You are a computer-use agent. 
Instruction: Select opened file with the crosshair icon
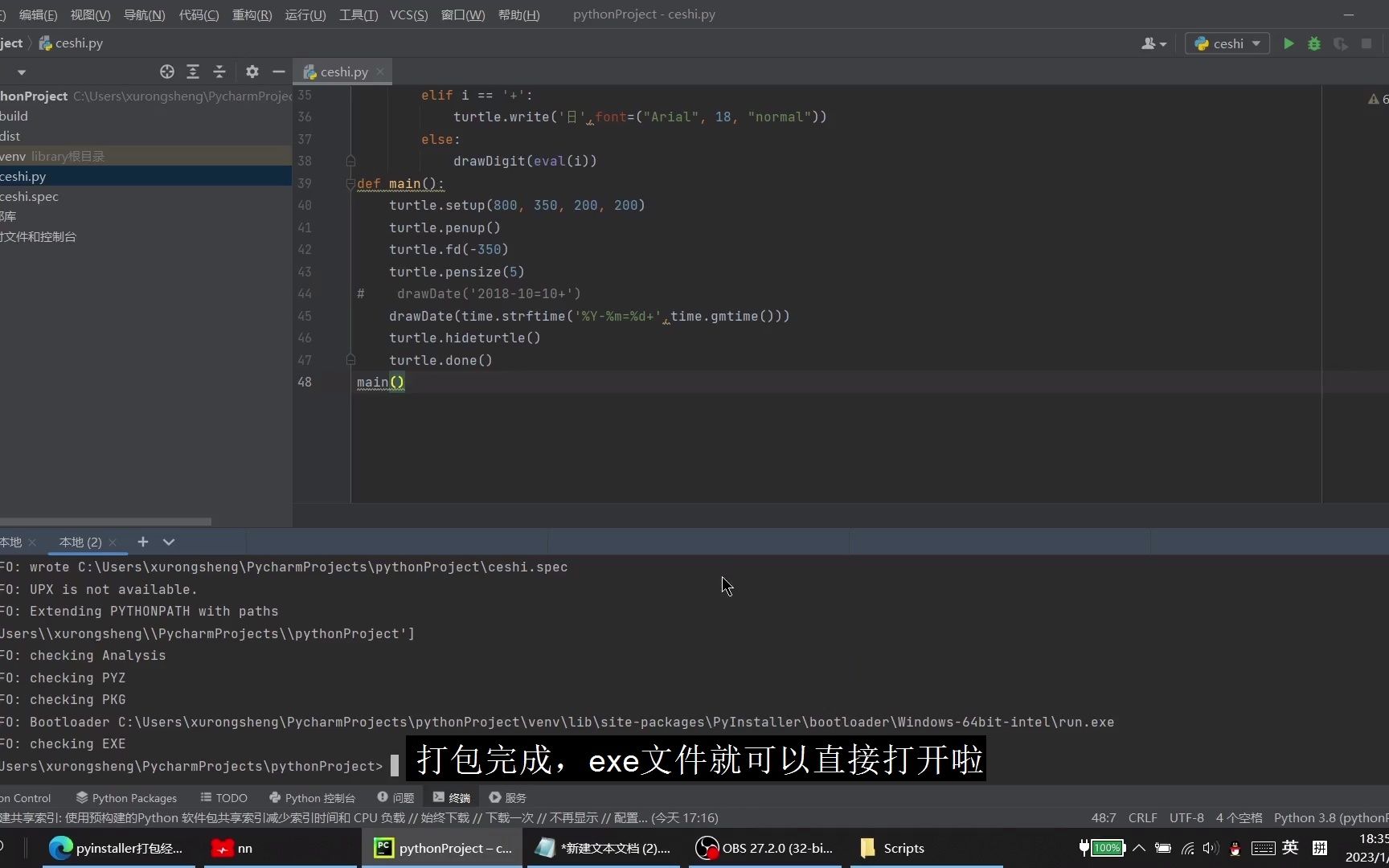coord(167,72)
